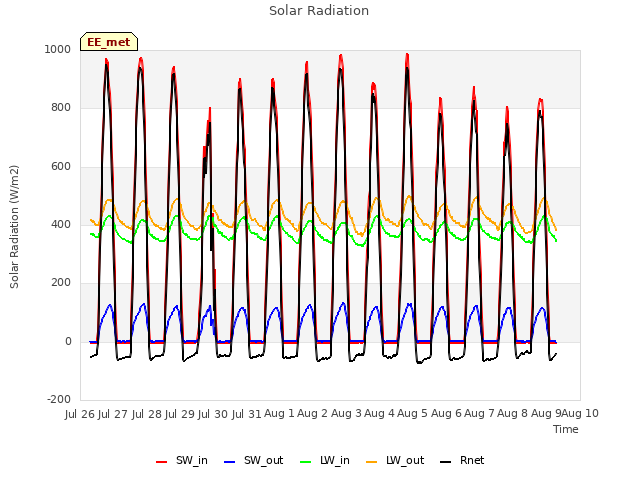The height and width of the screenshot is (480, 640).
Task: Click the Jul 26 x-axis tick label
Action: (80, 414)
